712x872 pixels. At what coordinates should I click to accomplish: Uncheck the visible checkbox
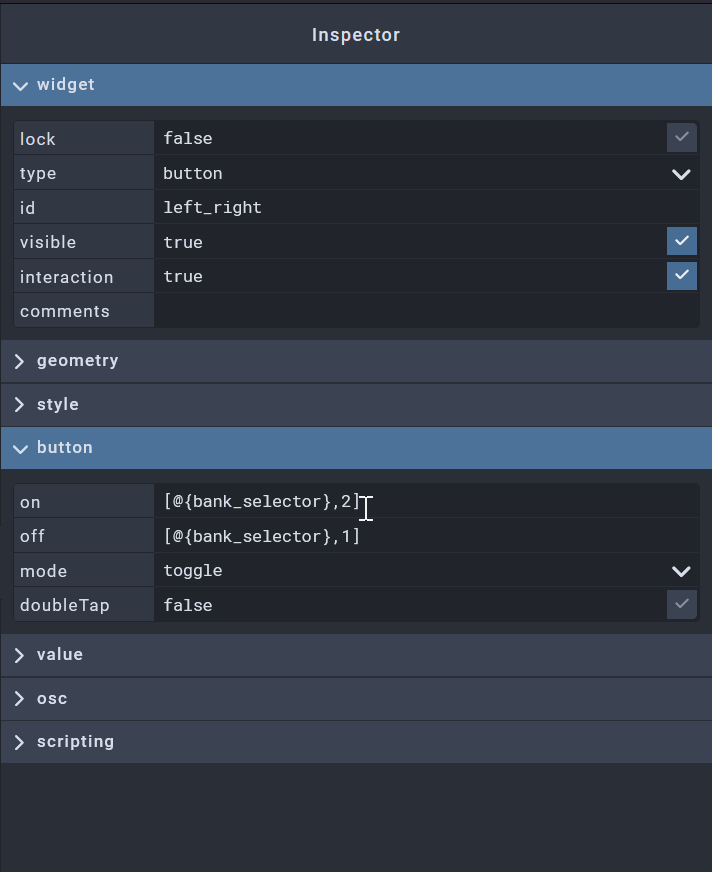click(x=681, y=242)
